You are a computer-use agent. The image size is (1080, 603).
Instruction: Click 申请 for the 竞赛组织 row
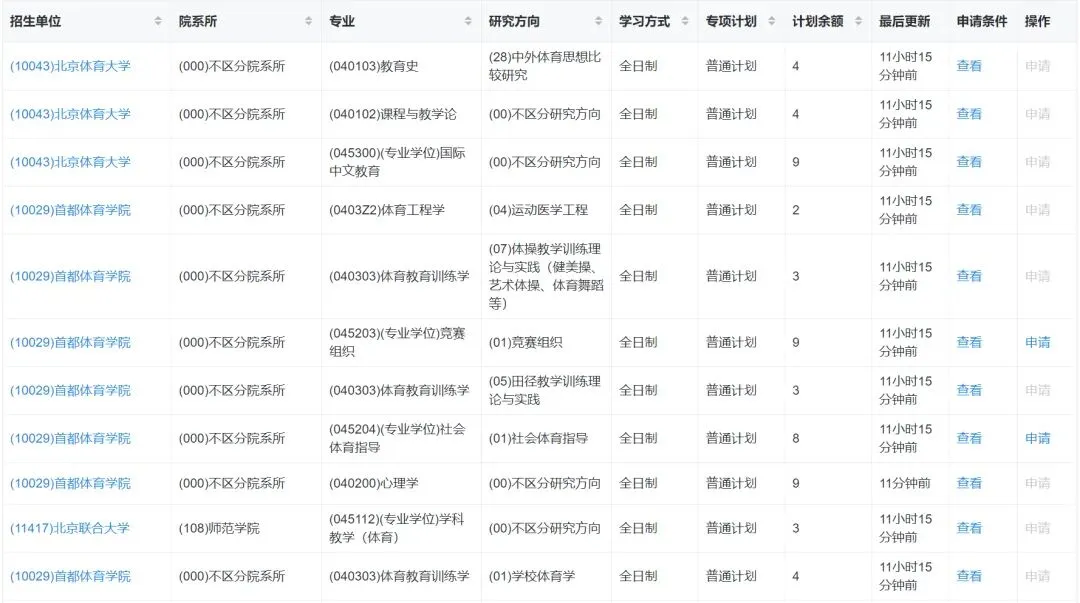point(1037,342)
